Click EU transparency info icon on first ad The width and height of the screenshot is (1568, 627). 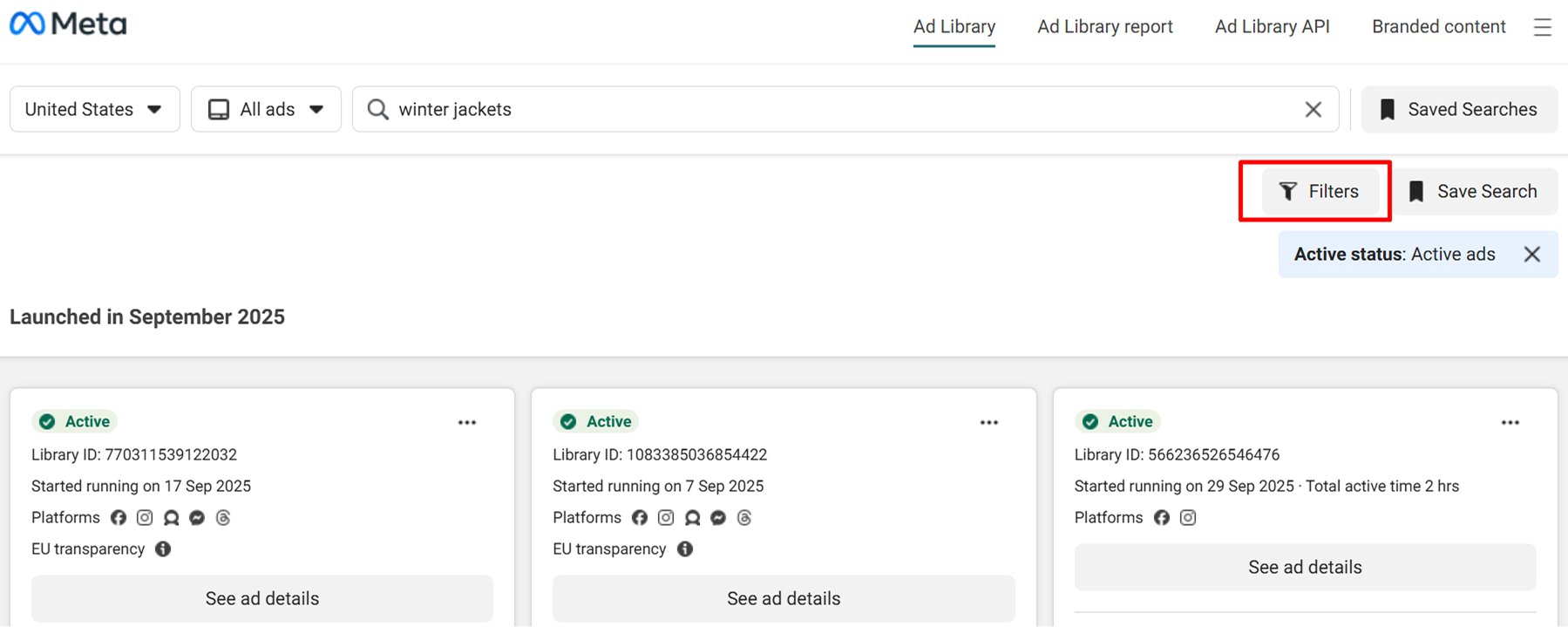point(163,549)
